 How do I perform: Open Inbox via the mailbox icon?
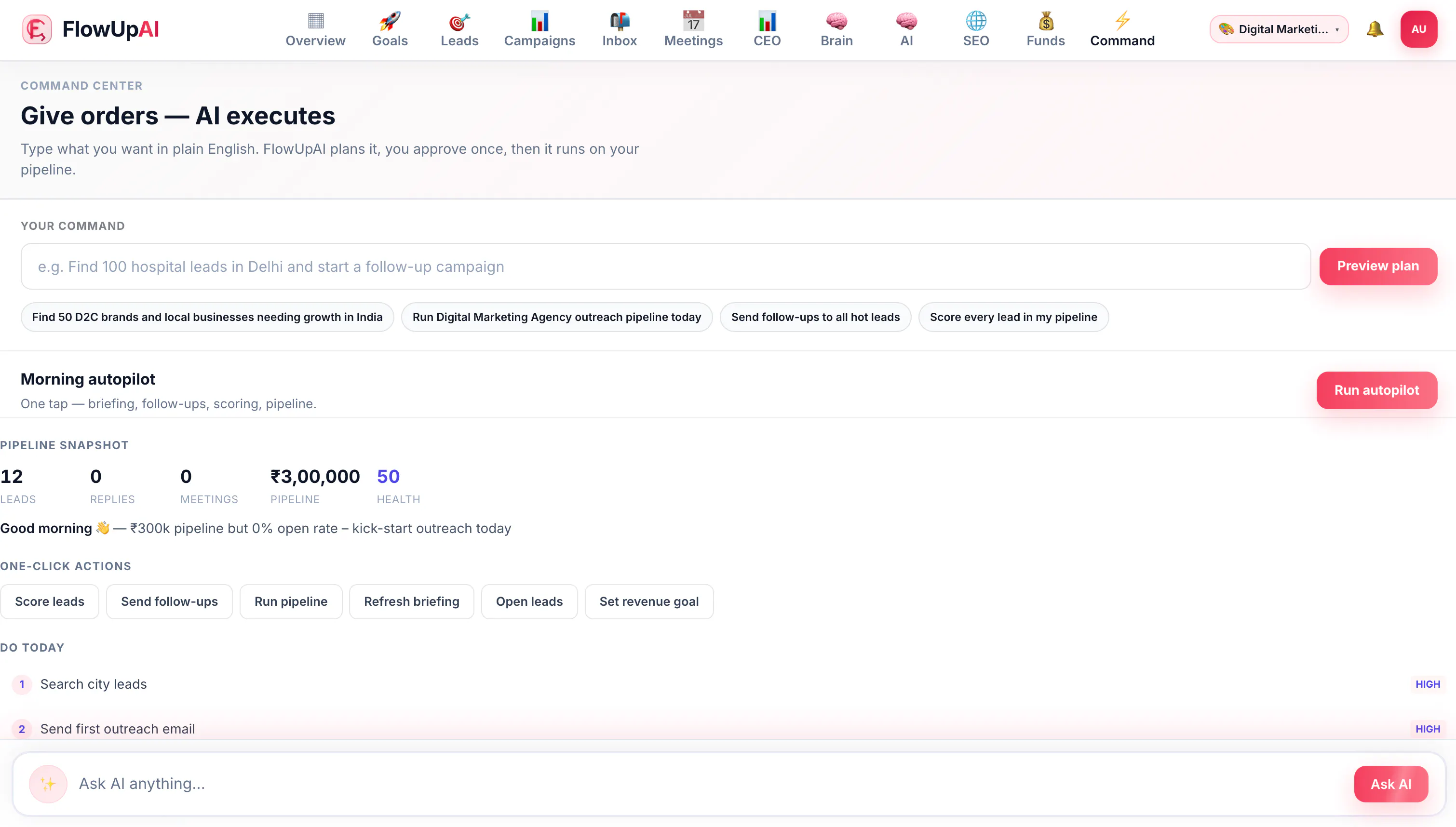point(619,21)
